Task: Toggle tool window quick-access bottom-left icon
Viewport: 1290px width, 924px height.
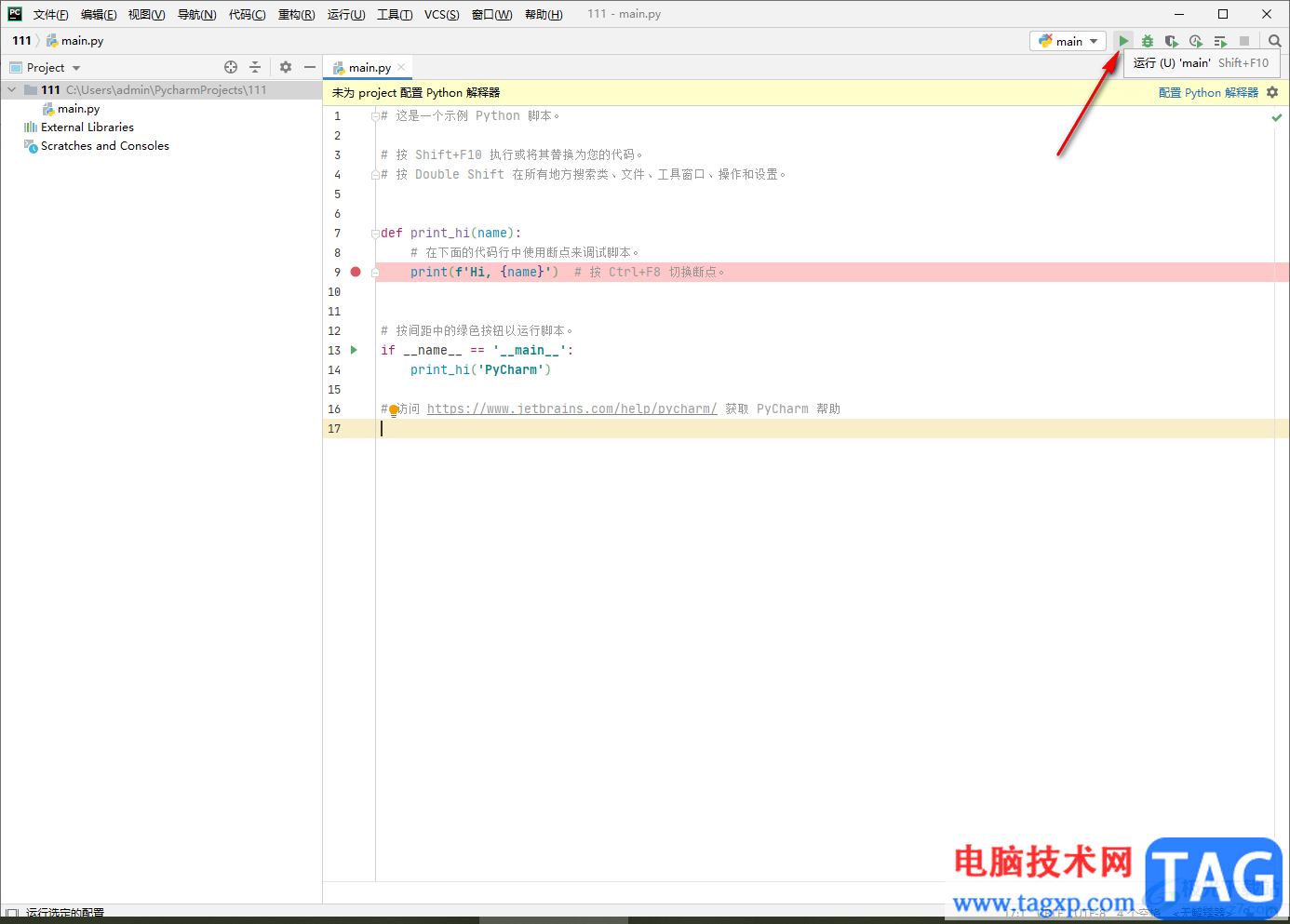Action: (12, 914)
